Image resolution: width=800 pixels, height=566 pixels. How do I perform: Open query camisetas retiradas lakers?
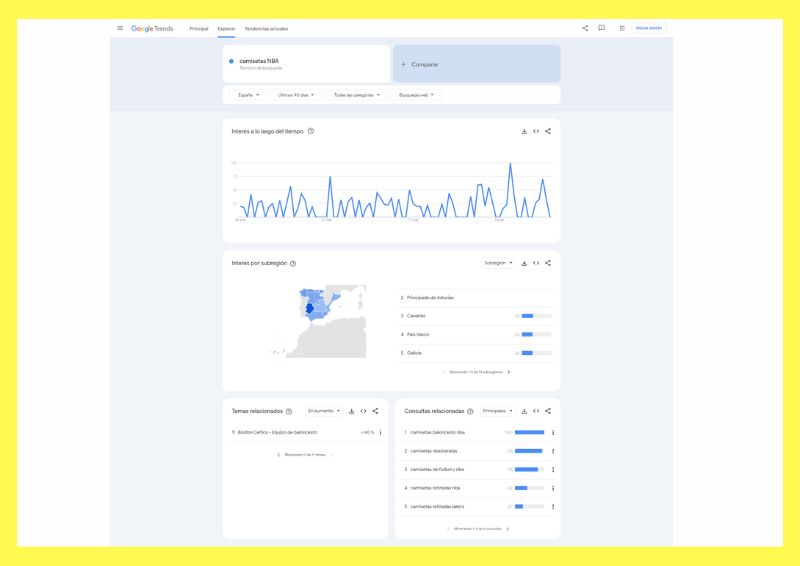437,507
